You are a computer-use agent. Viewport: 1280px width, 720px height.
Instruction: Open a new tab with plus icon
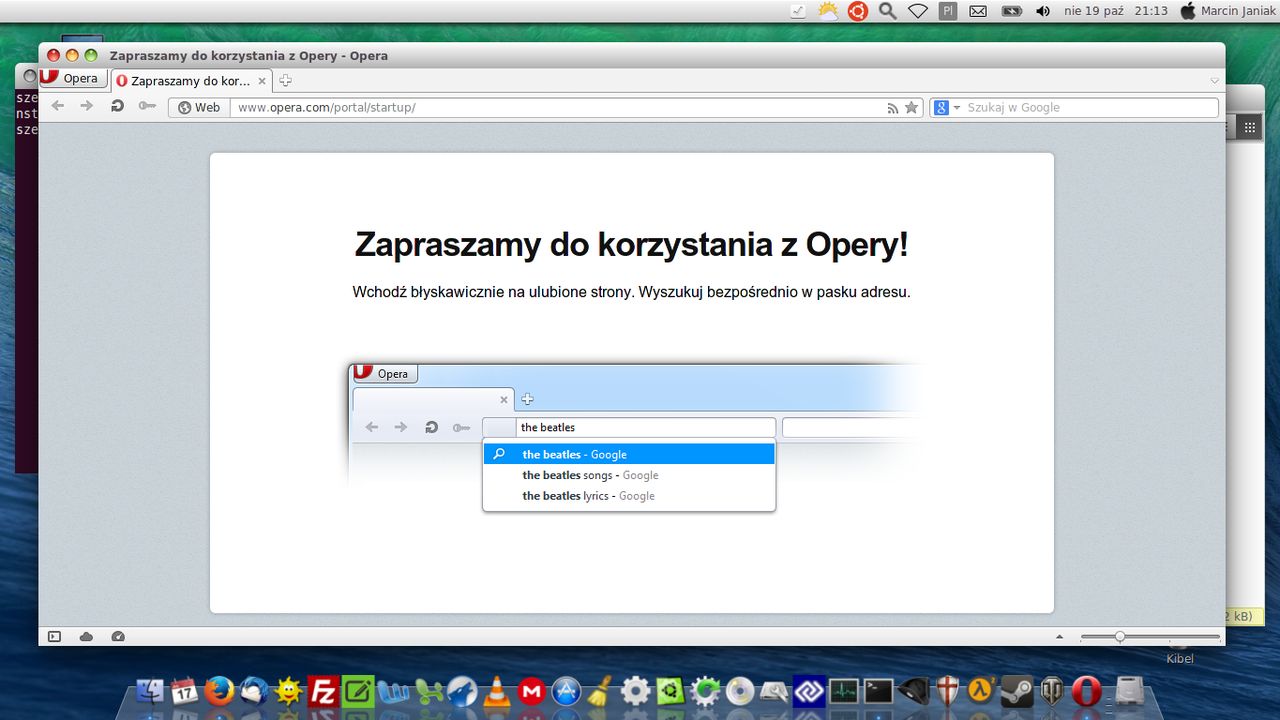pyautogui.click(x=285, y=81)
